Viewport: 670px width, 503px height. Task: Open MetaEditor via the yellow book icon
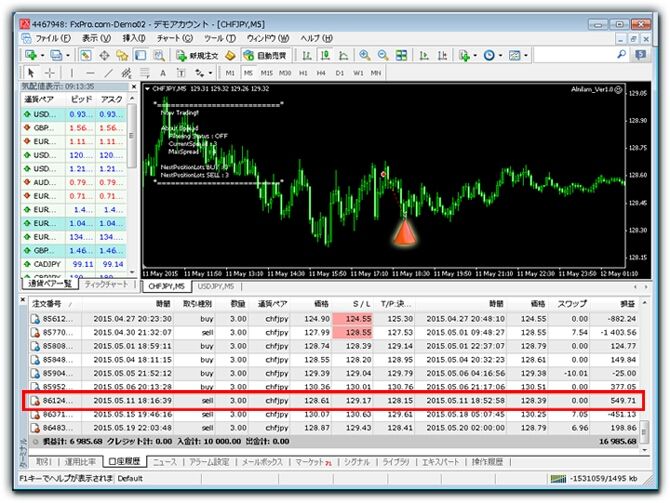[x=230, y=56]
